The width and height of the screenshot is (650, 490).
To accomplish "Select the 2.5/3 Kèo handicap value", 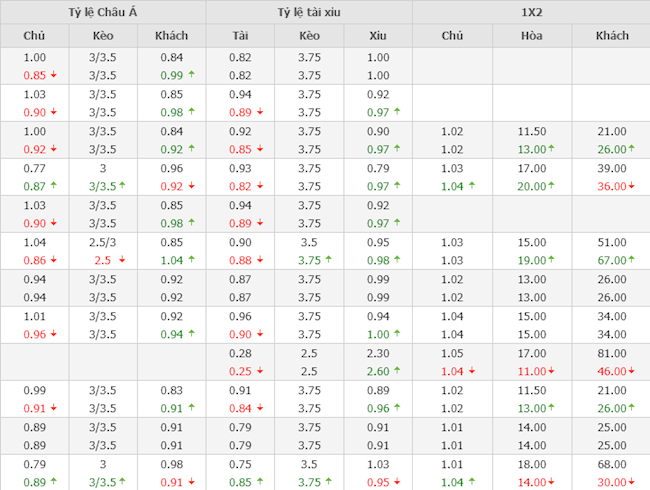I will pyautogui.click(x=104, y=242).
